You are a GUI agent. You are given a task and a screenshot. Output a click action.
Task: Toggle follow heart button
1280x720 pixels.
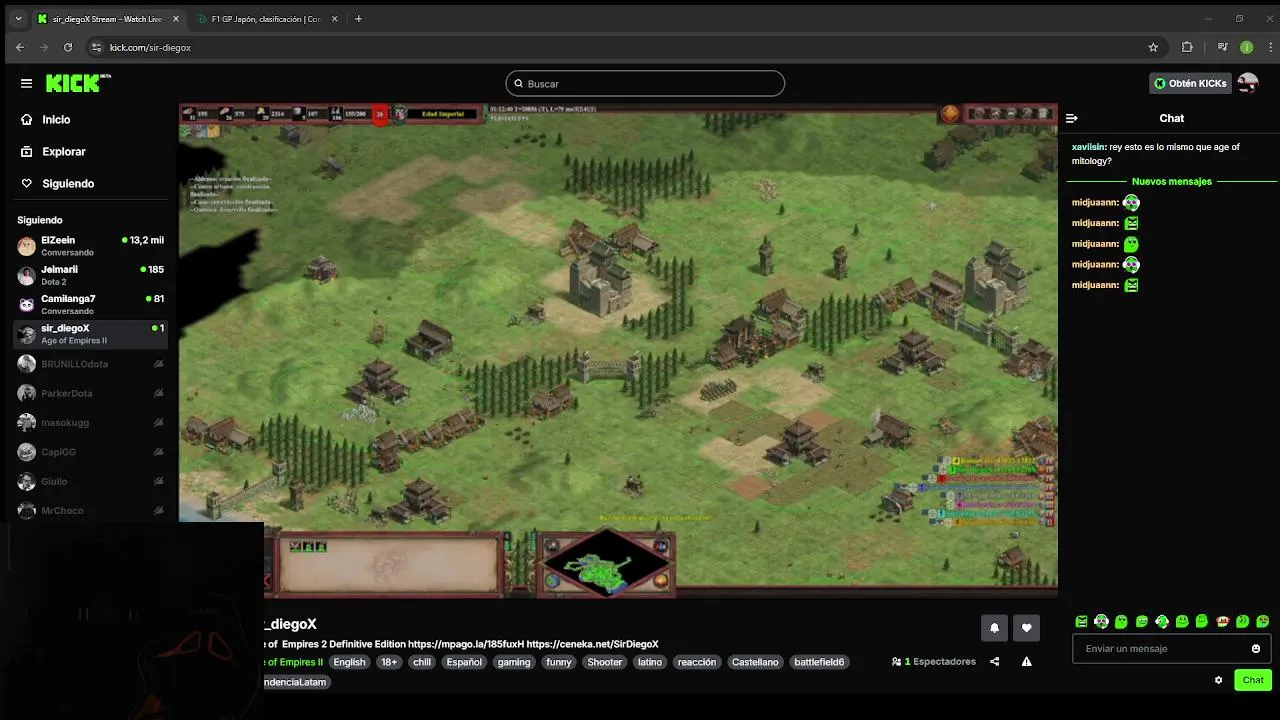click(x=1026, y=628)
